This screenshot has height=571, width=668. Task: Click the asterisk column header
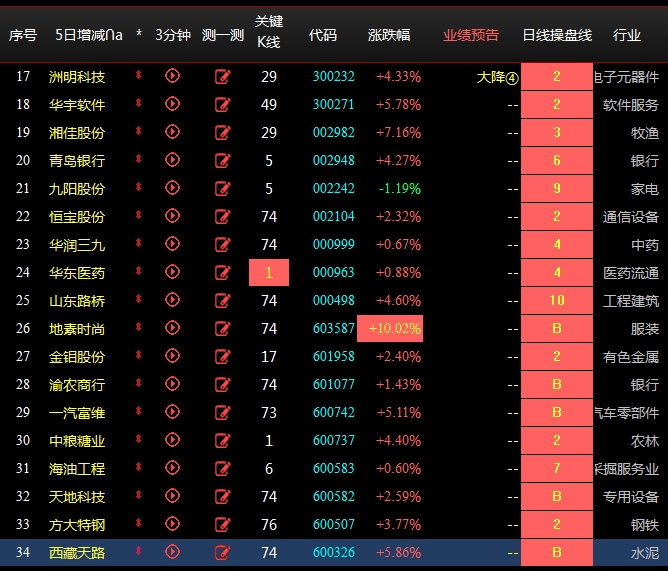[139, 33]
